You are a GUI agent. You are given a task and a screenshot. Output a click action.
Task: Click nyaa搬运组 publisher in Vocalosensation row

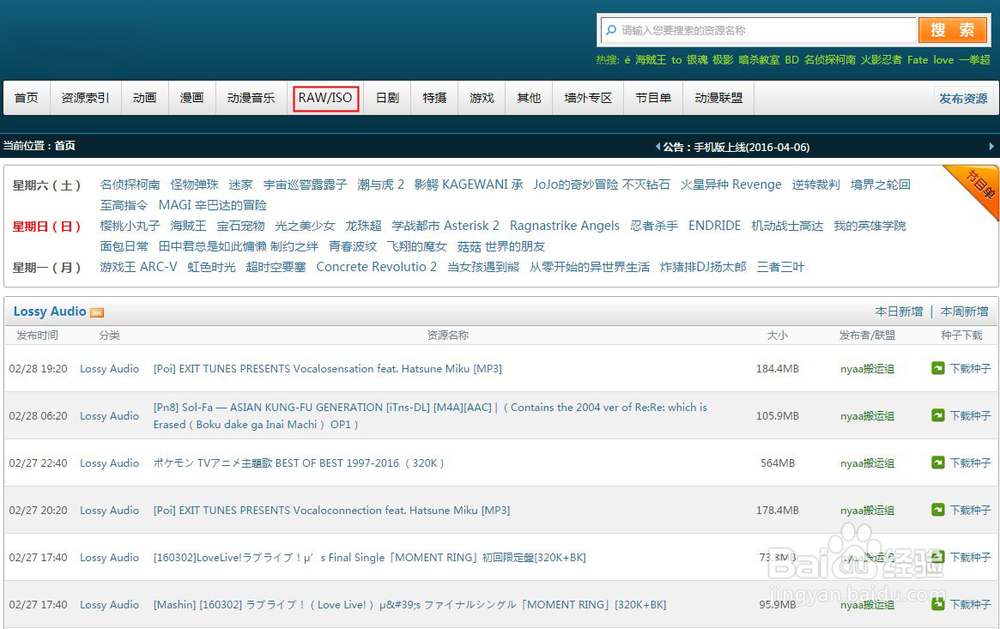[867, 369]
